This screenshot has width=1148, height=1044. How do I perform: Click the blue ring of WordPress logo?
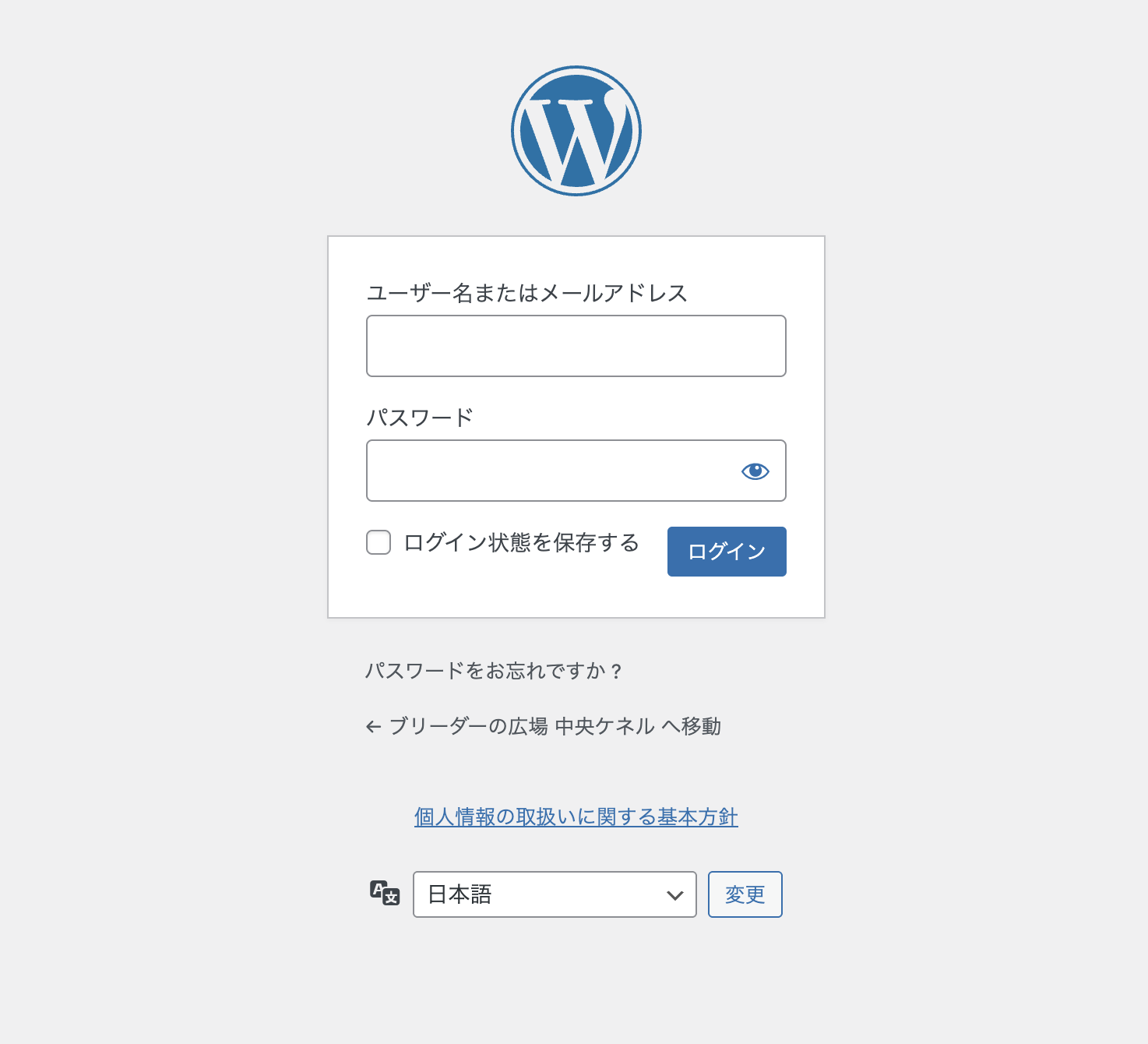coord(576,69)
